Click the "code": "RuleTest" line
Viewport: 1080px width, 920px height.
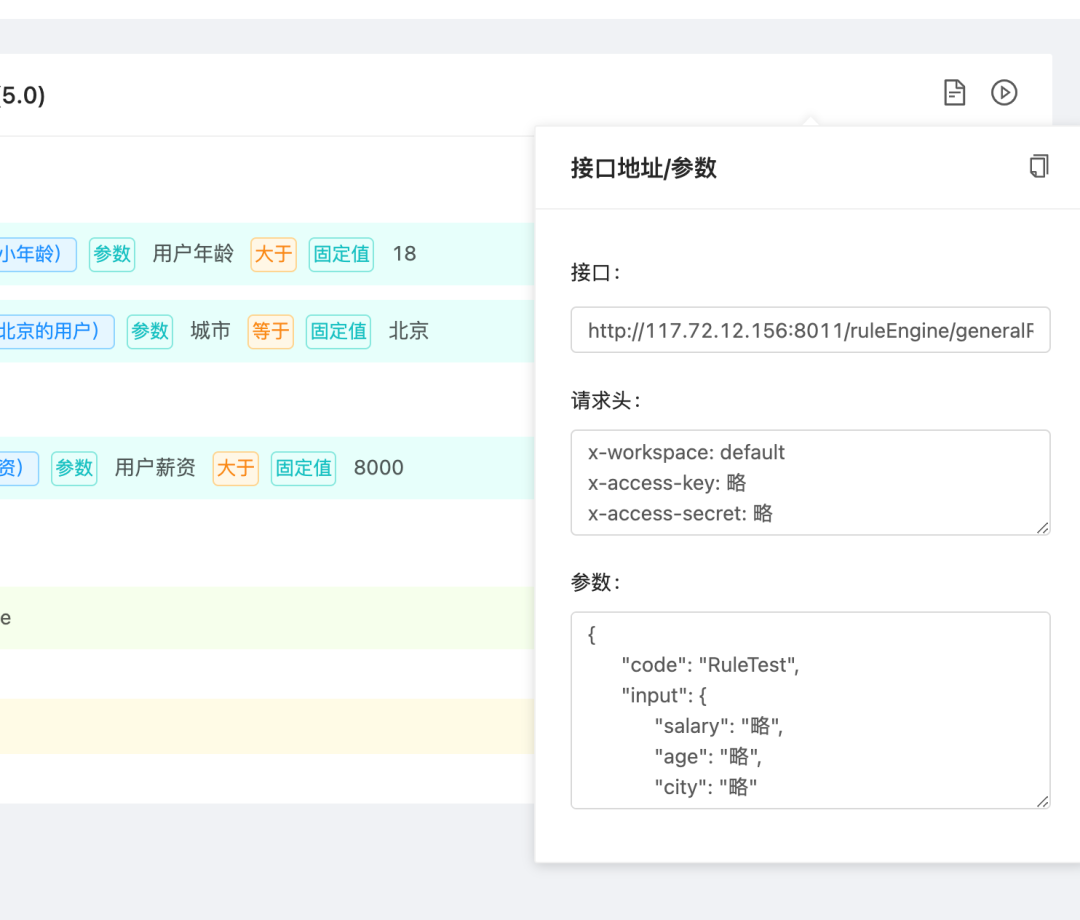pyautogui.click(x=710, y=665)
